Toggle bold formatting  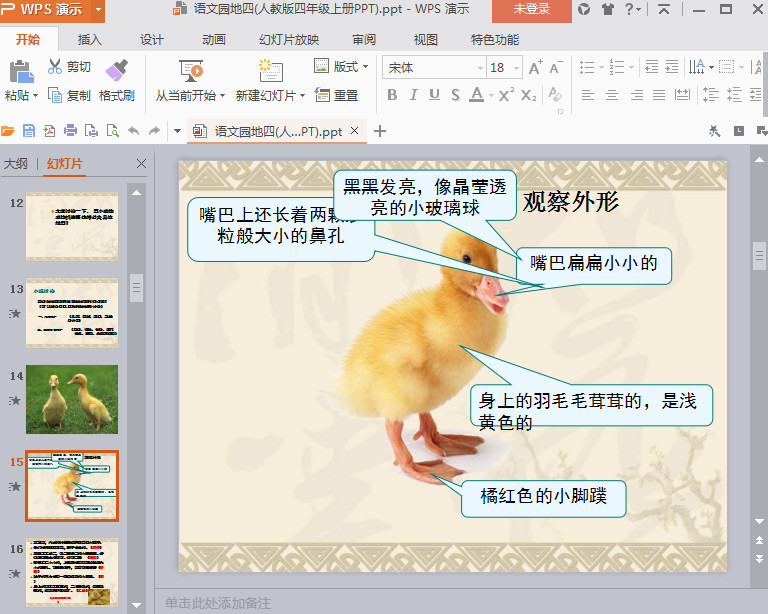click(391, 95)
